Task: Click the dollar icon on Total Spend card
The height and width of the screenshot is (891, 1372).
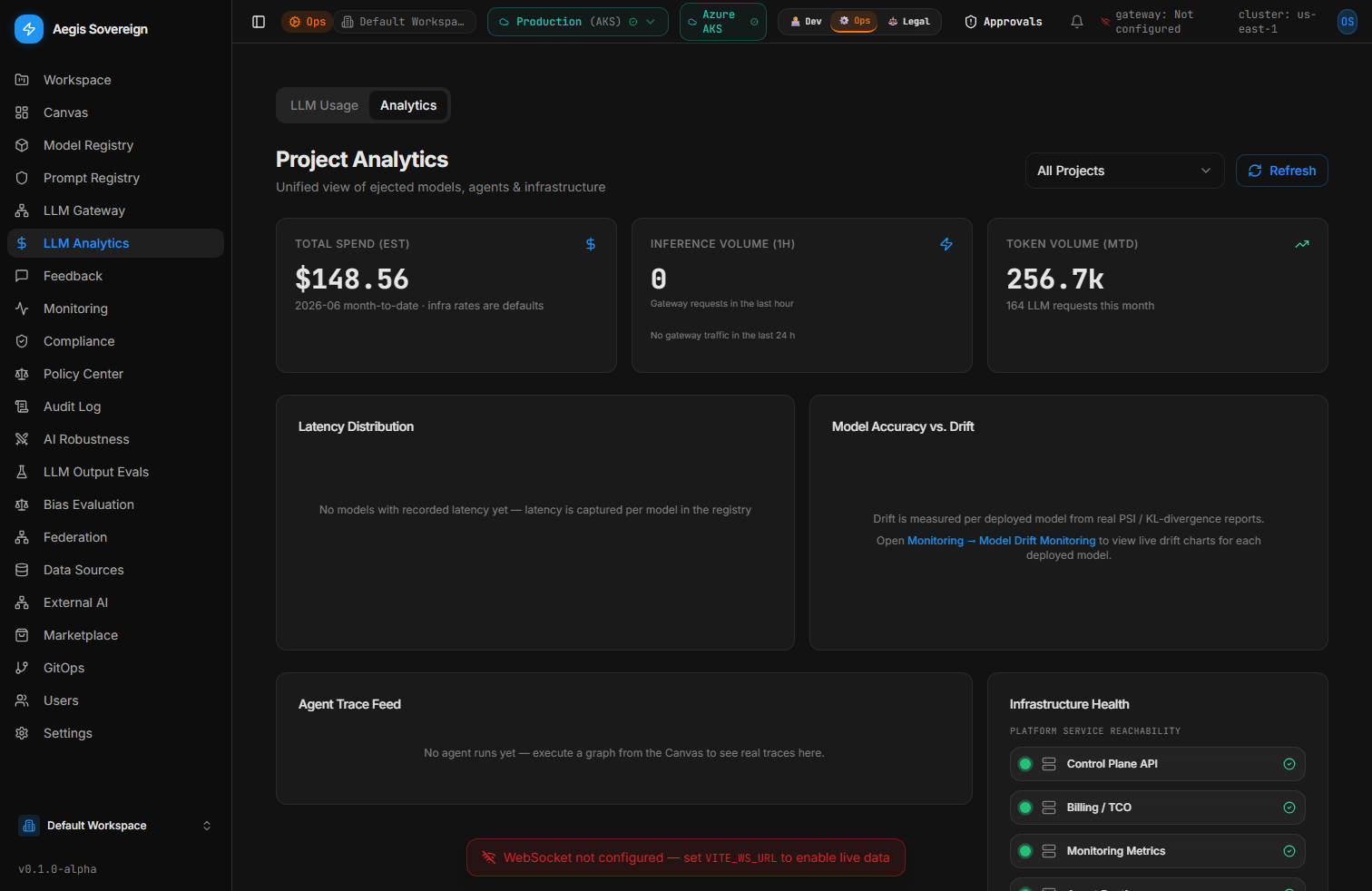Action: [x=591, y=244]
